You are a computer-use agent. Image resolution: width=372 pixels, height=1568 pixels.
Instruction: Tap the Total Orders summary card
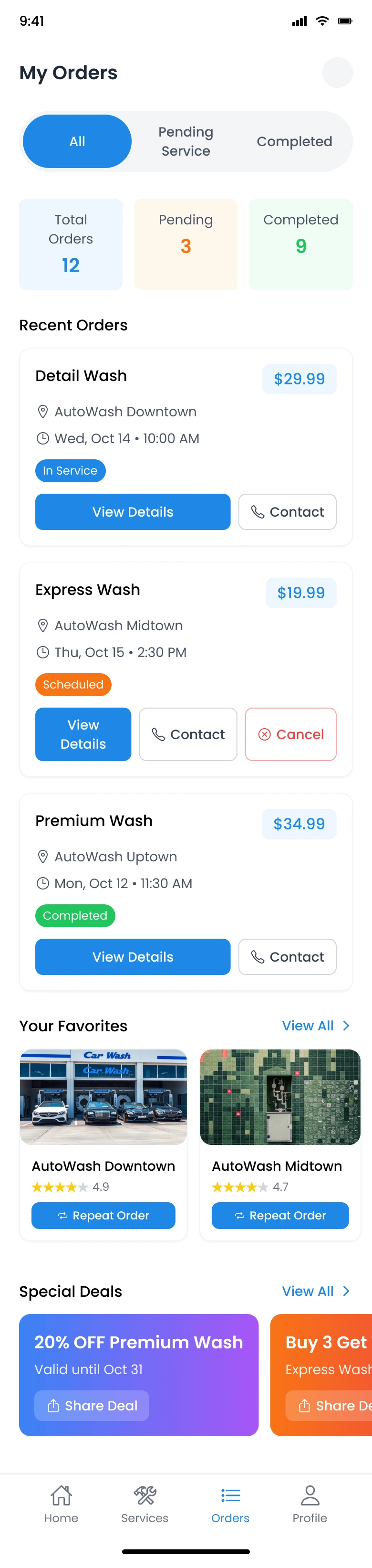pyautogui.click(x=71, y=244)
